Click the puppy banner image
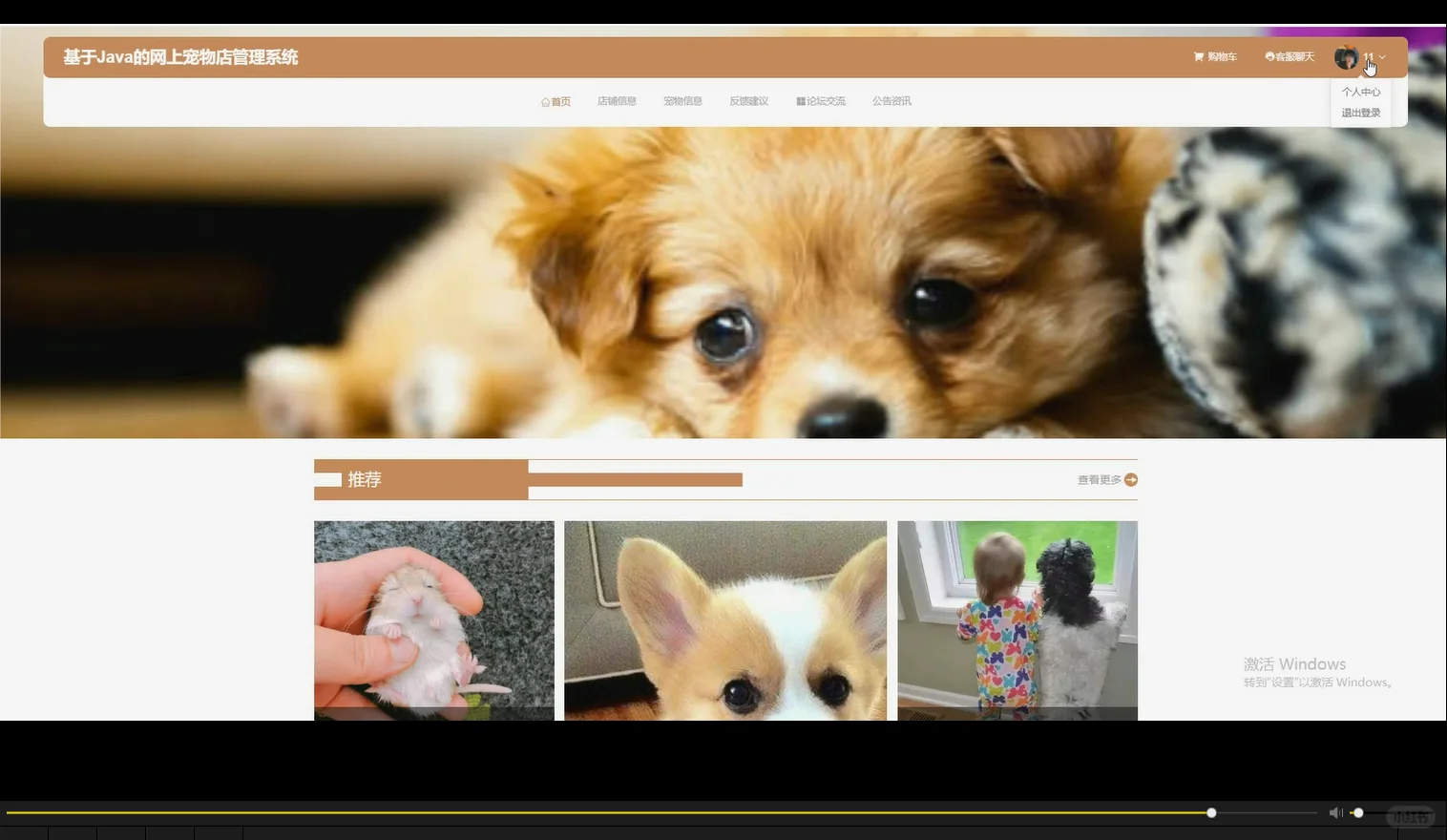The width and height of the screenshot is (1447, 840). tap(723, 283)
